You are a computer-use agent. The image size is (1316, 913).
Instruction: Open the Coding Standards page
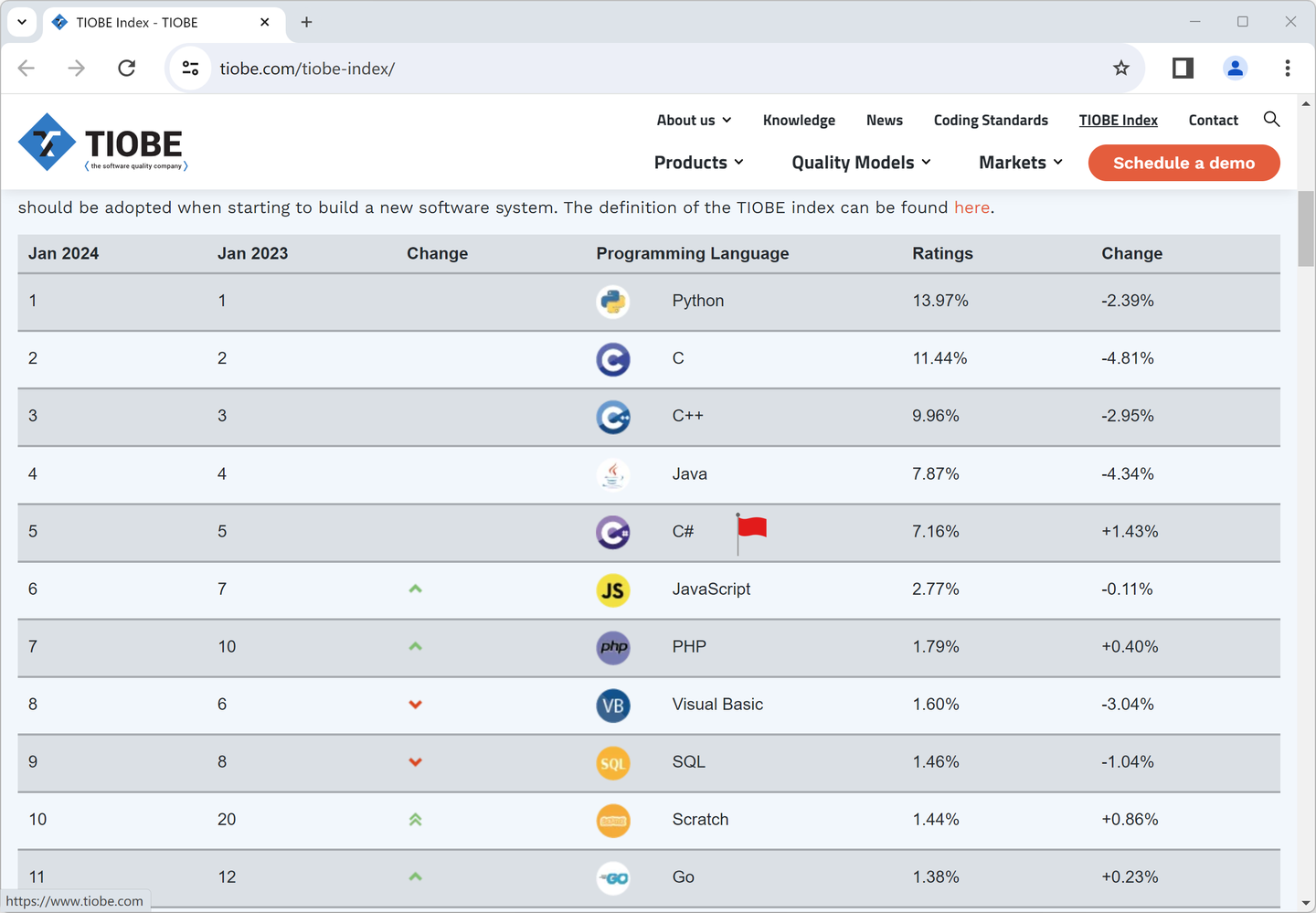click(991, 121)
